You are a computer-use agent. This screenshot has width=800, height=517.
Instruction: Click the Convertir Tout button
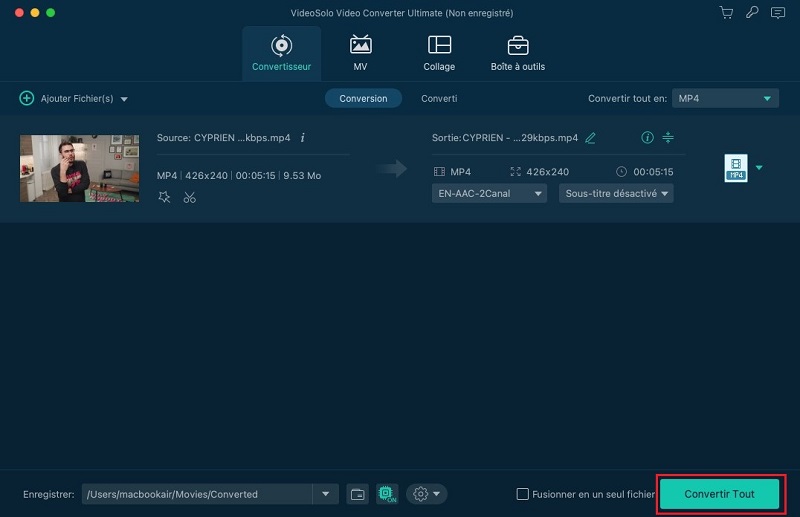pyautogui.click(x=720, y=494)
